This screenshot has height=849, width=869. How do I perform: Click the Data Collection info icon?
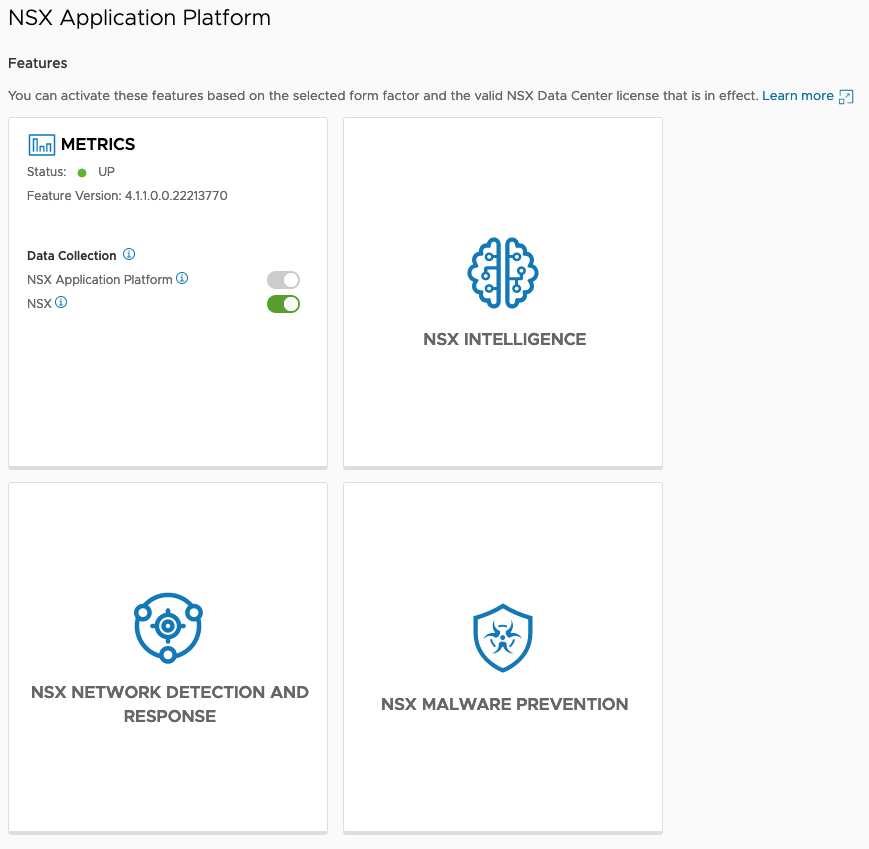pyautogui.click(x=129, y=255)
